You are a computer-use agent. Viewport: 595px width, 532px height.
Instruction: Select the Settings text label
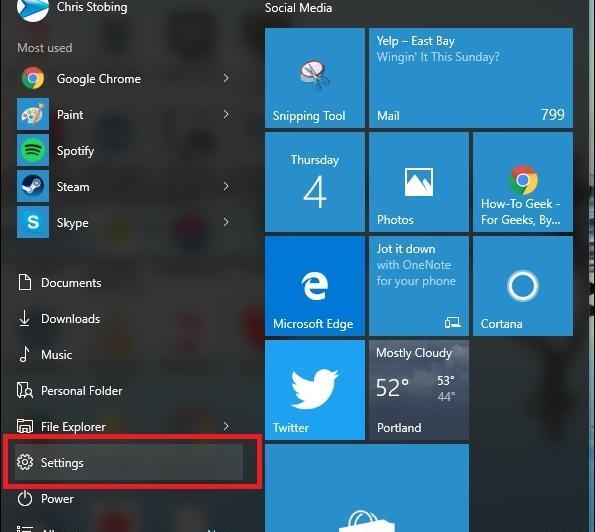[62, 463]
